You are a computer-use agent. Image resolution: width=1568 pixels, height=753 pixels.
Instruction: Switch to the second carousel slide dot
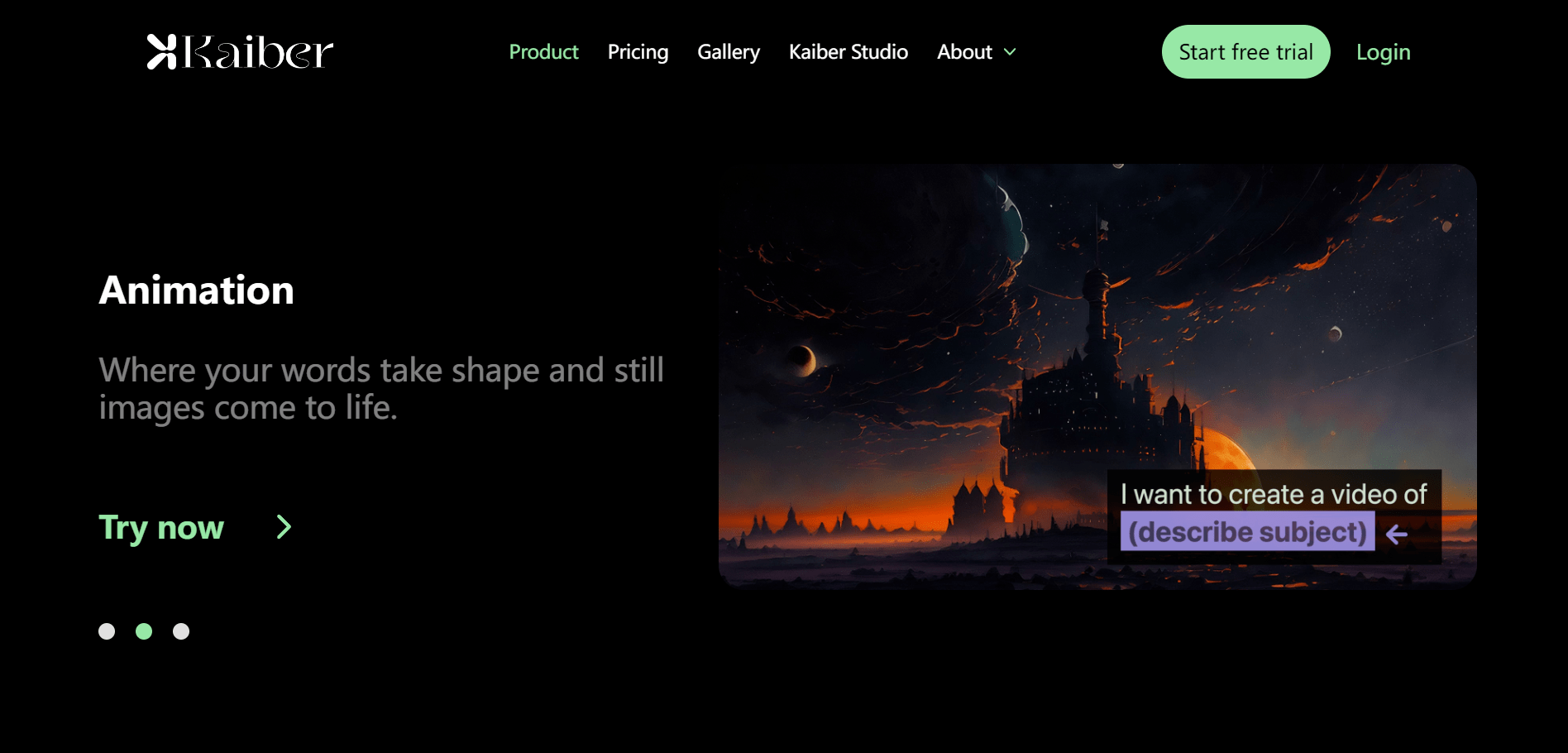coord(145,631)
